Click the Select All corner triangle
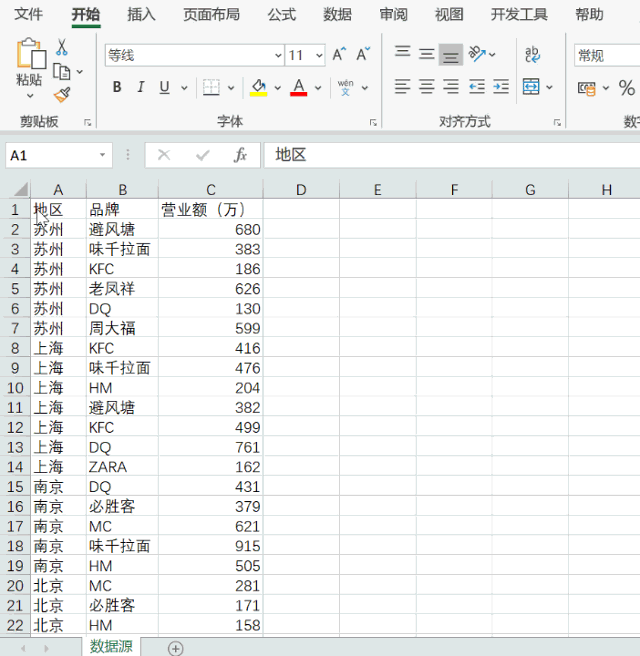This screenshot has width=640, height=656. (x=20, y=189)
